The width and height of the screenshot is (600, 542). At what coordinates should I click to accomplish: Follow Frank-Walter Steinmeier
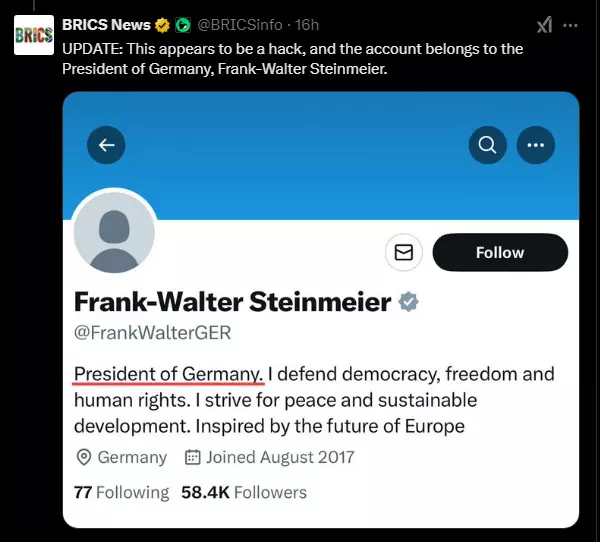tap(500, 253)
